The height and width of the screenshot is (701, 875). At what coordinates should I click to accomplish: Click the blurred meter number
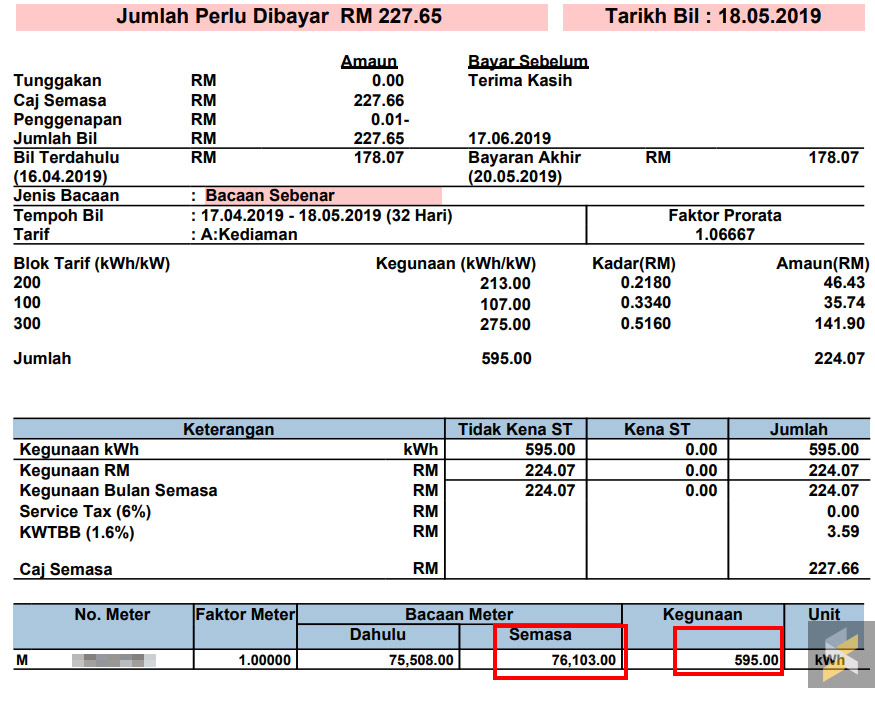click(119, 660)
